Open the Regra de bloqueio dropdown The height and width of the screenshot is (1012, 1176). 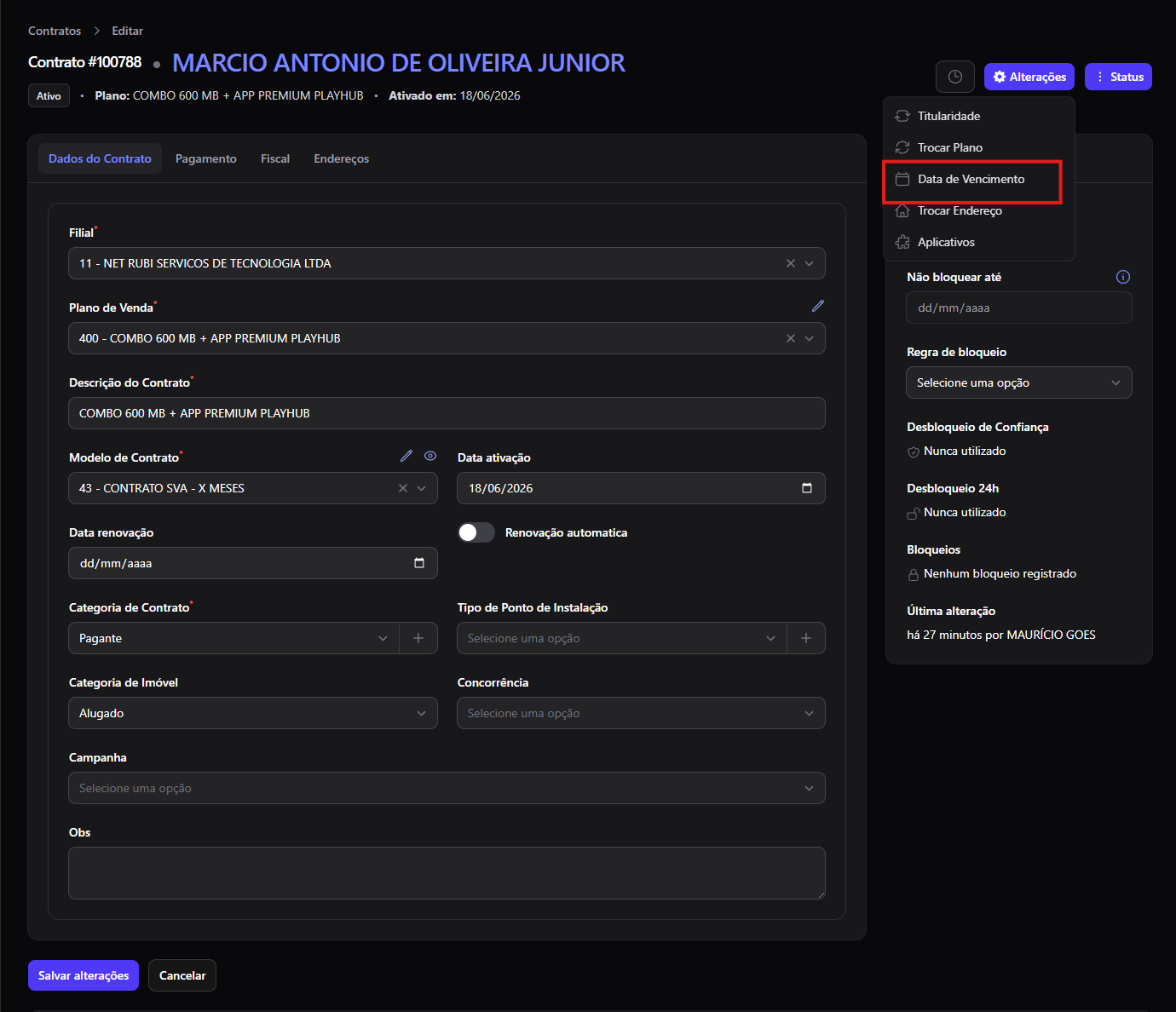(1019, 382)
